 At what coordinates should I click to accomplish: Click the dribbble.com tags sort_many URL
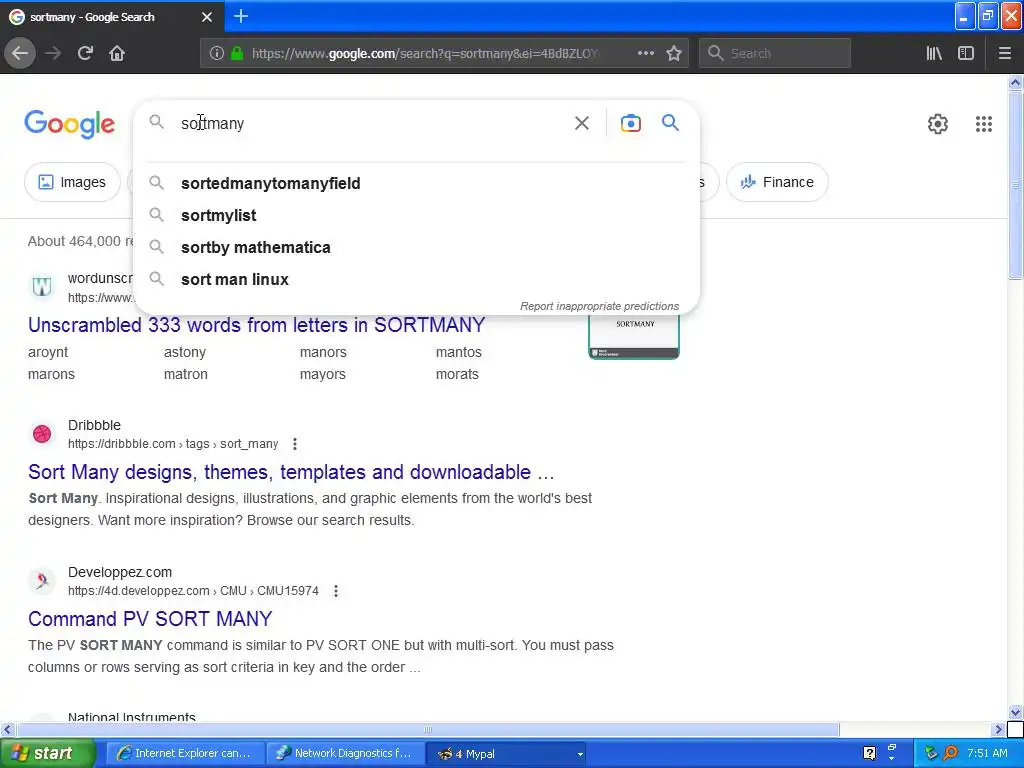(x=173, y=444)
